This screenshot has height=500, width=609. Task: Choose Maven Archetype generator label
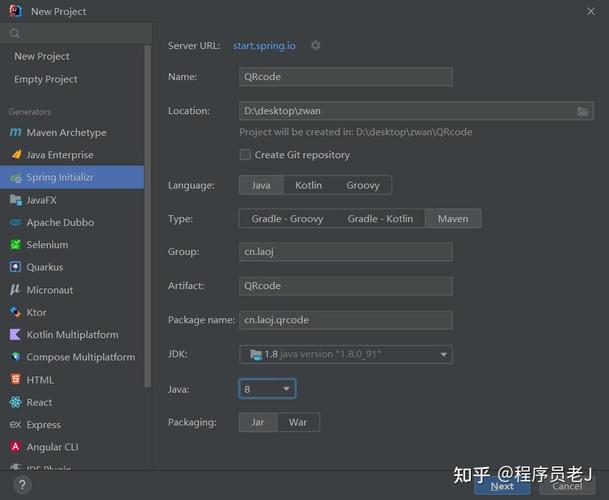pos(66,132)
